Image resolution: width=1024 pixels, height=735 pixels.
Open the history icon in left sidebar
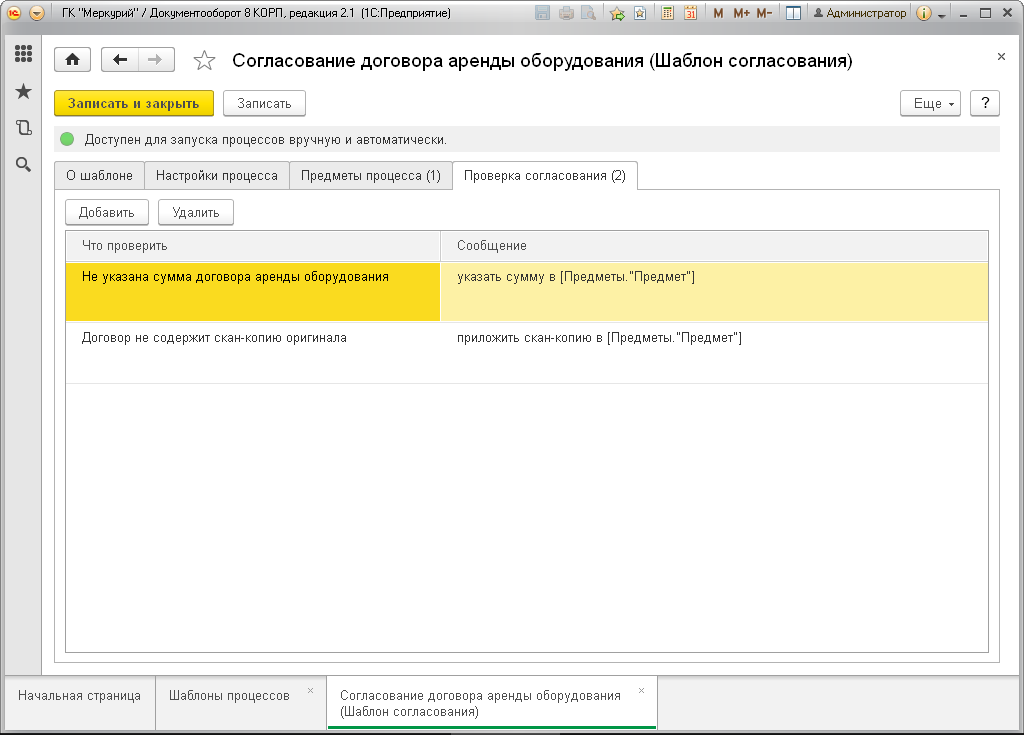tap(24, 127)
